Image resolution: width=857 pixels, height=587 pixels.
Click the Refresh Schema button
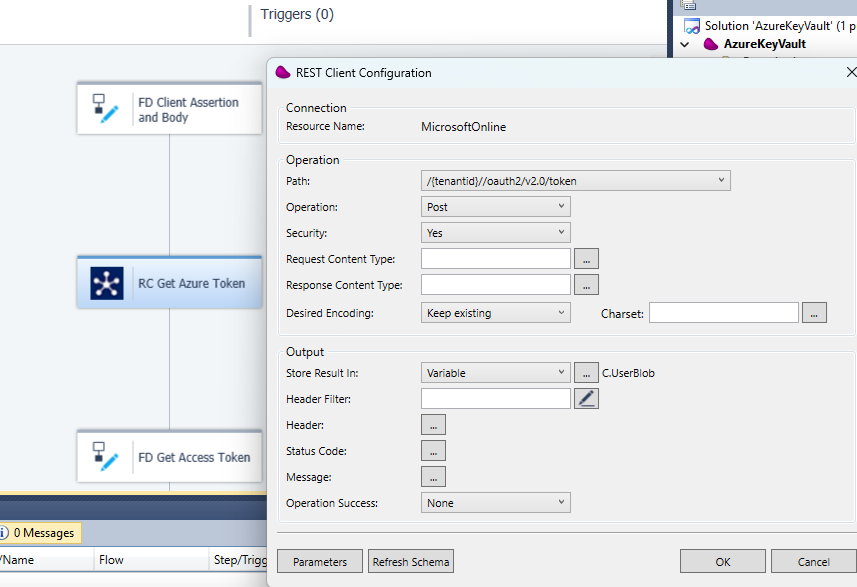(411, 562)
